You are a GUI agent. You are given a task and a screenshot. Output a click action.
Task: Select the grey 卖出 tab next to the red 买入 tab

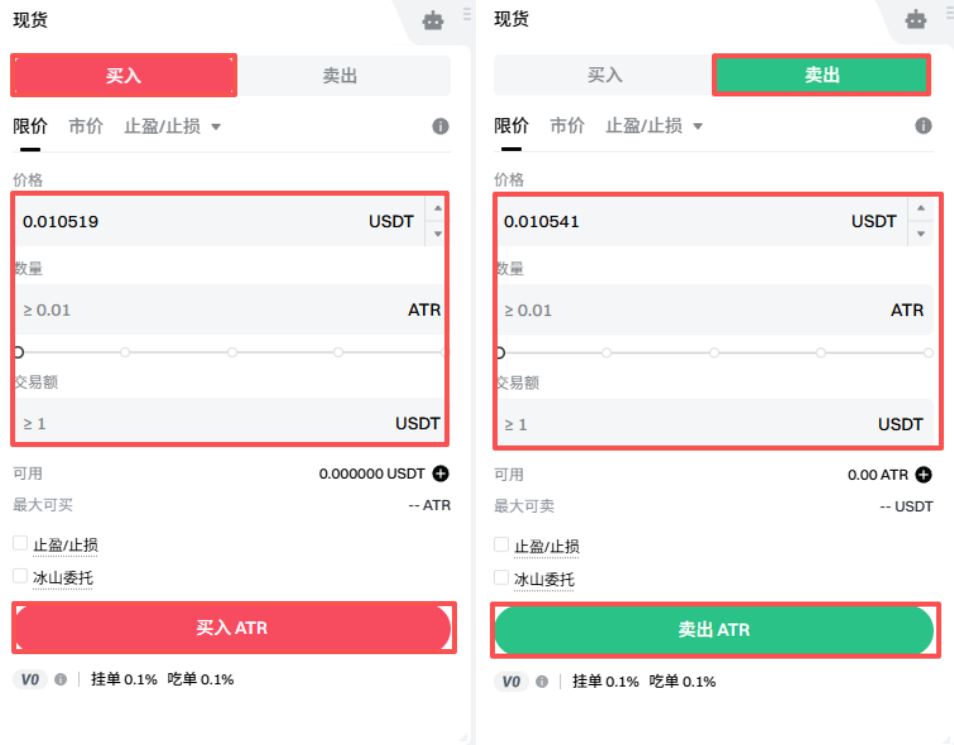pyautogui.click(x=340, y=76)
